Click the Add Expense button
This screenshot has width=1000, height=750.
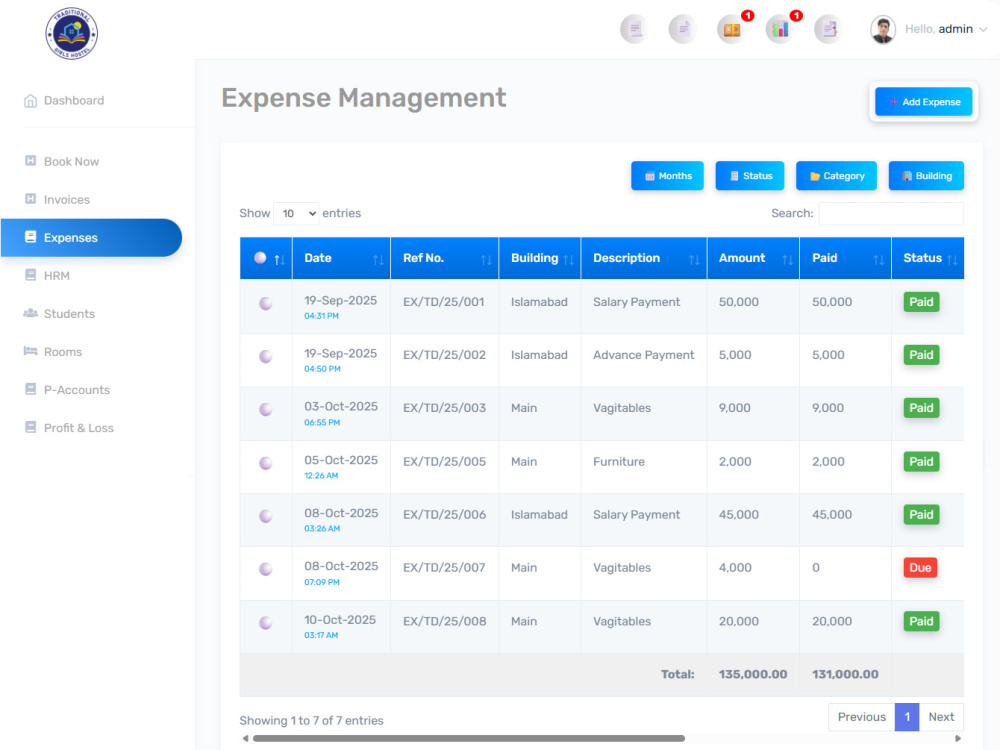coord(923,101)
